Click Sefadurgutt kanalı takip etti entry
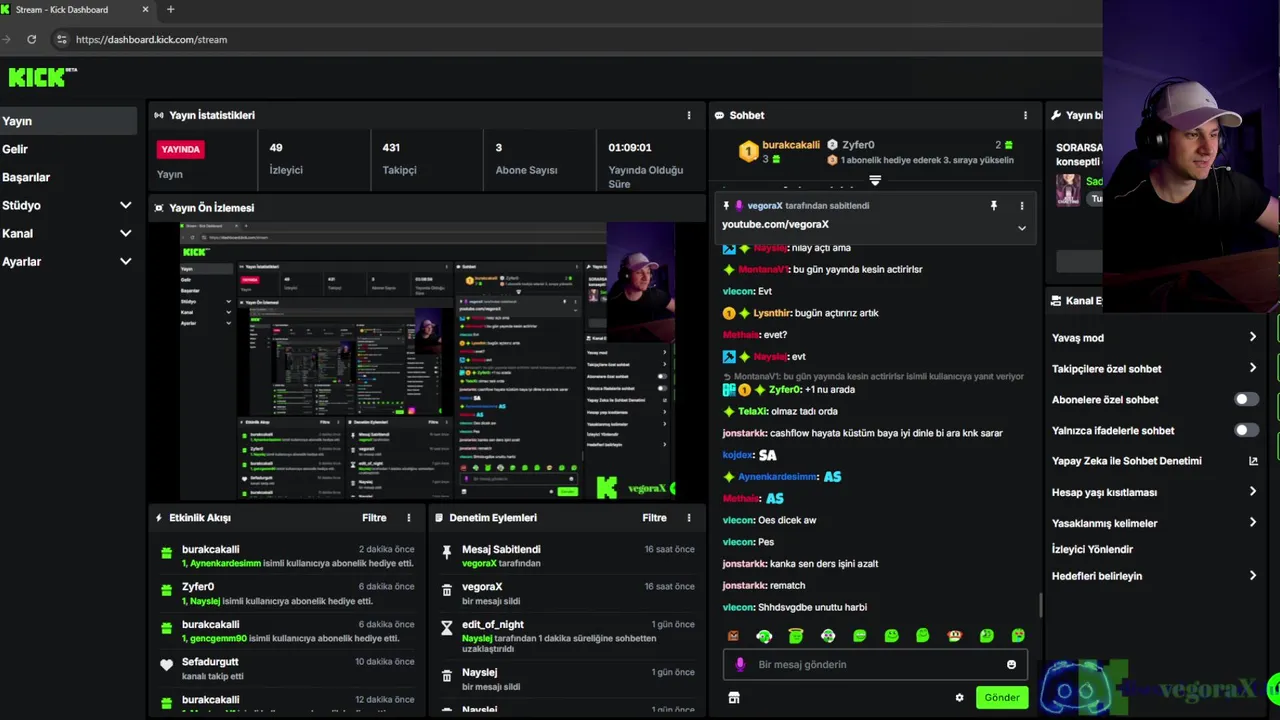 point(287,669)
